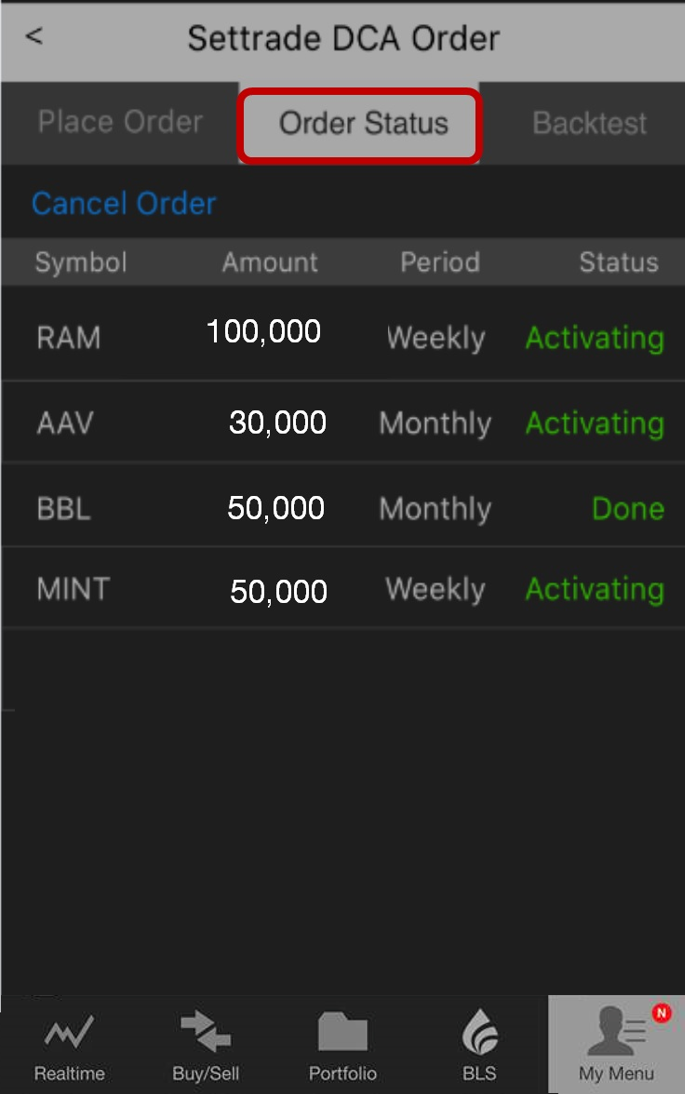
Task: Tap the Period column header
Action: pos(440,263)
